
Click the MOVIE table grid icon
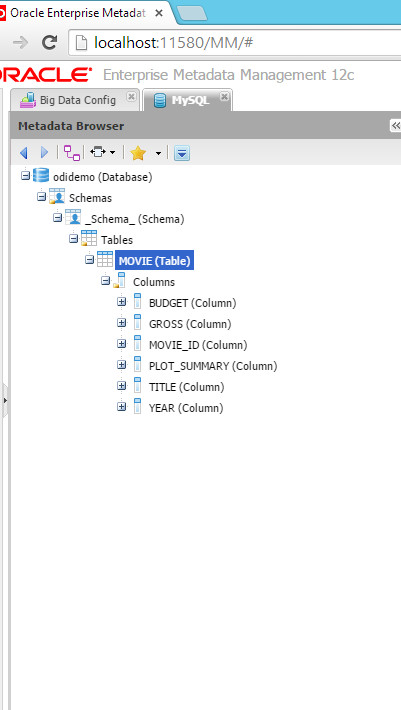[x=105, y=259]
